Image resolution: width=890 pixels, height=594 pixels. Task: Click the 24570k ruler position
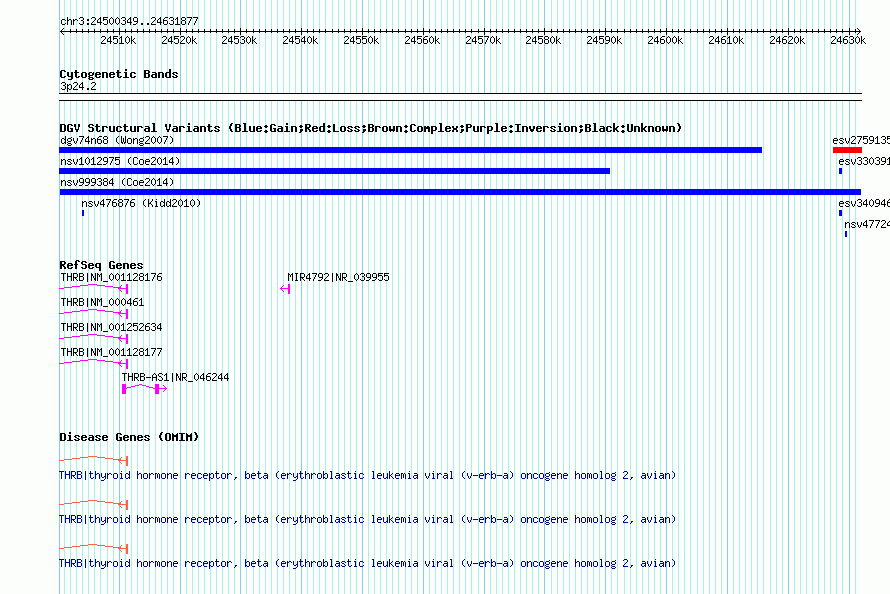pos(483,40)
